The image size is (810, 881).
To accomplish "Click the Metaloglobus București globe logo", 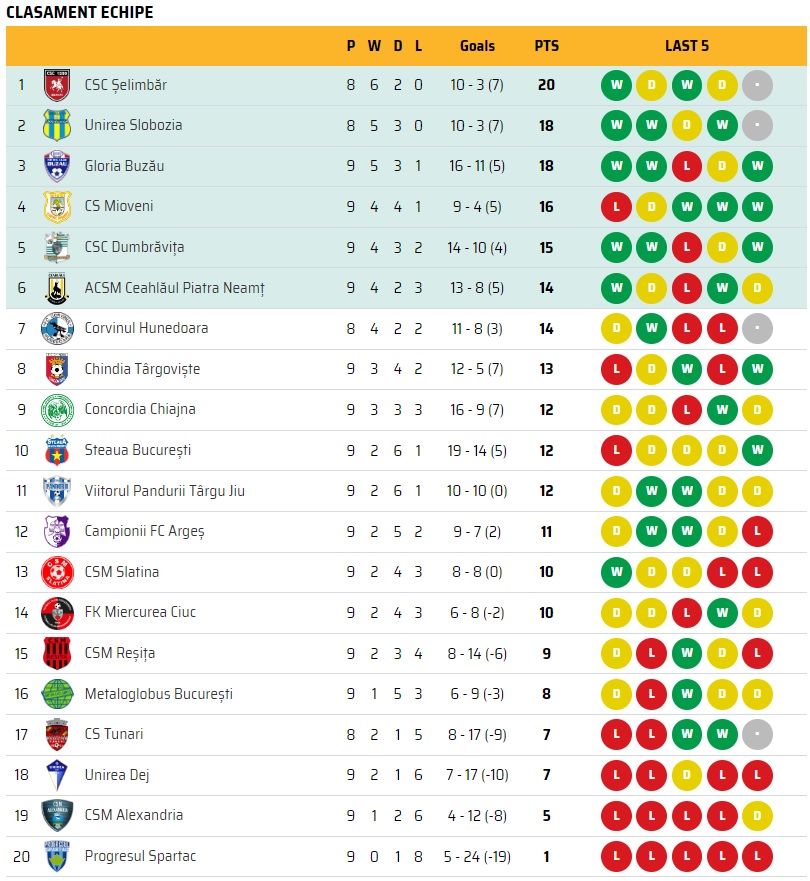I will [57, 694].
